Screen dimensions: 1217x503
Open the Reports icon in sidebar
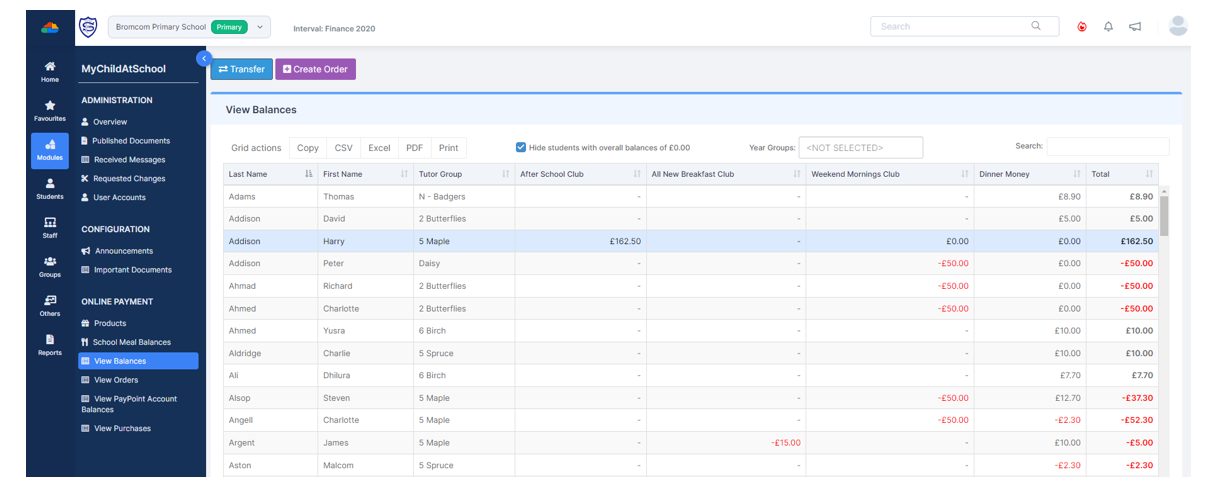coord(50,344)
